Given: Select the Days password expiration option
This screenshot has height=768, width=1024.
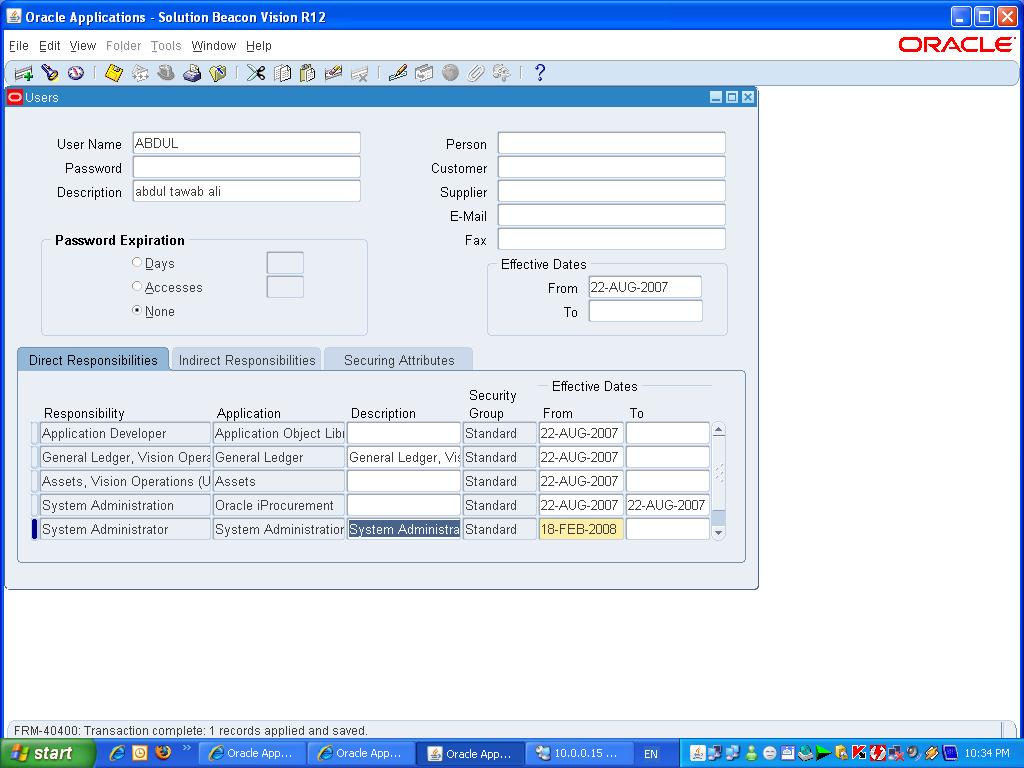Looking at the screenshot, I should pyautogui.click(x=137, y=263).
